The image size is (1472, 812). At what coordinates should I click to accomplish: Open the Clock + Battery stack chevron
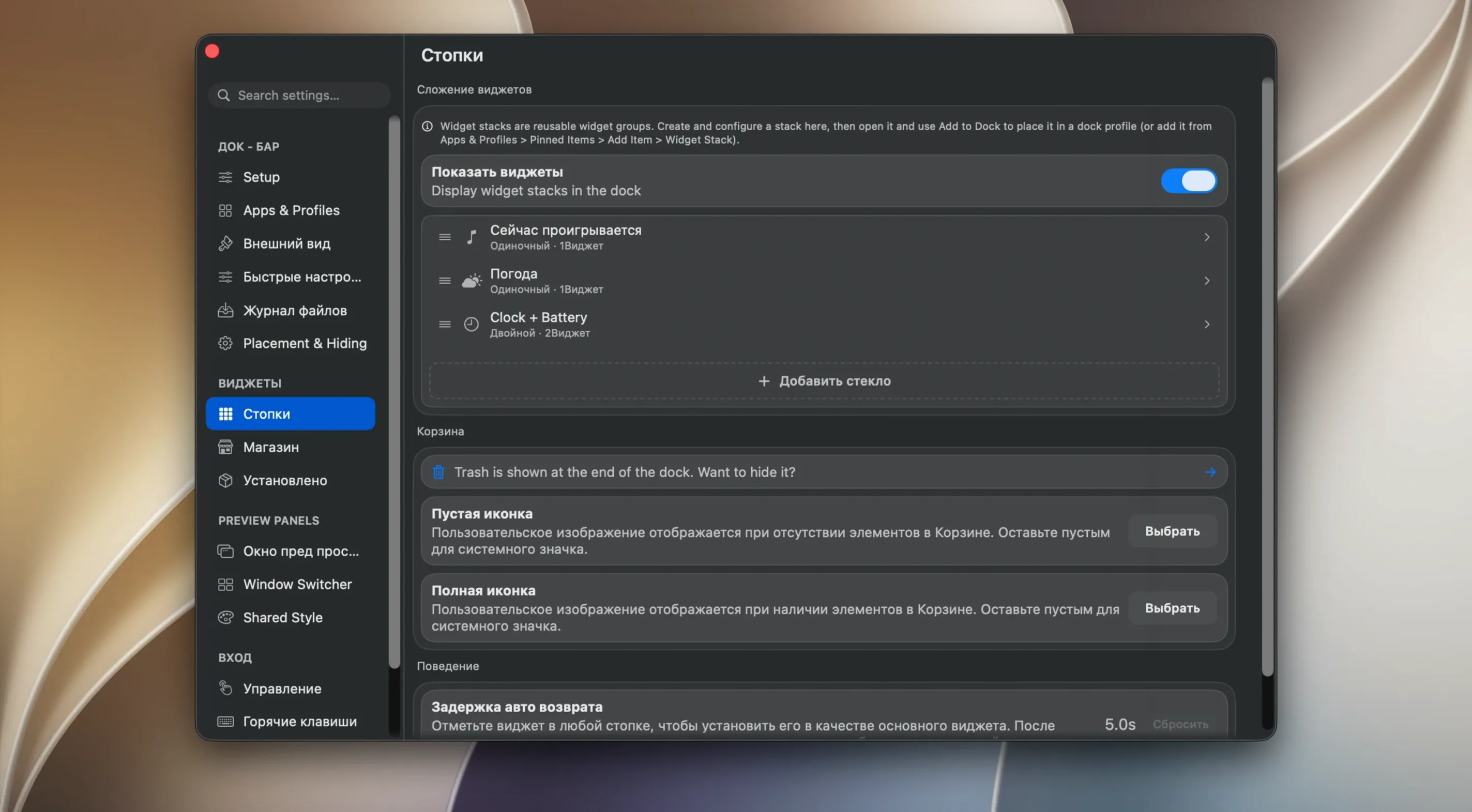pos(1207,324)
